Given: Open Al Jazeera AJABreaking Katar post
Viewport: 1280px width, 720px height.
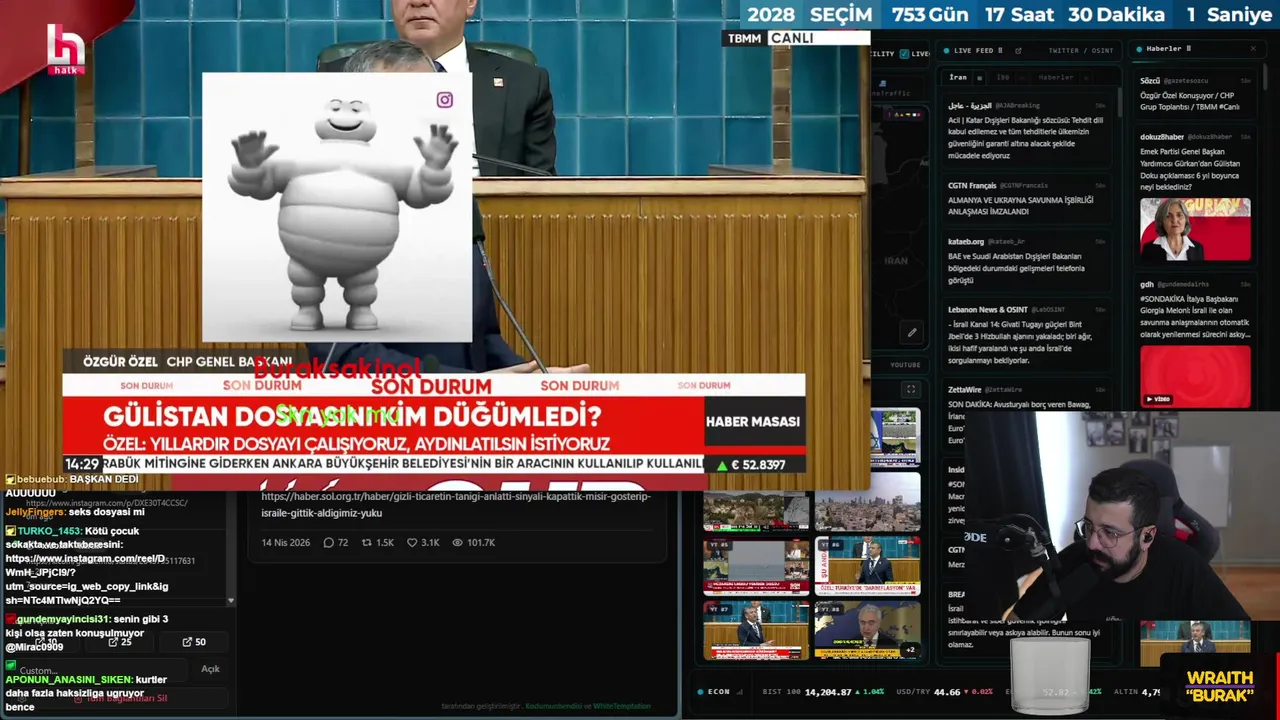Looking at the screenshot, I should pos(1027,131).
